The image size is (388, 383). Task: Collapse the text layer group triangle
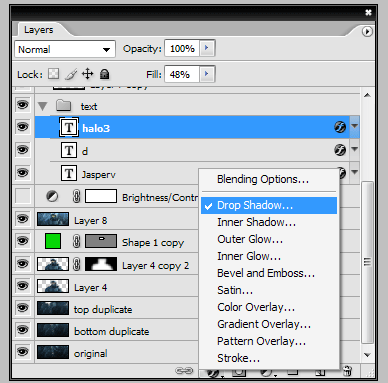(x=42, y=106)
